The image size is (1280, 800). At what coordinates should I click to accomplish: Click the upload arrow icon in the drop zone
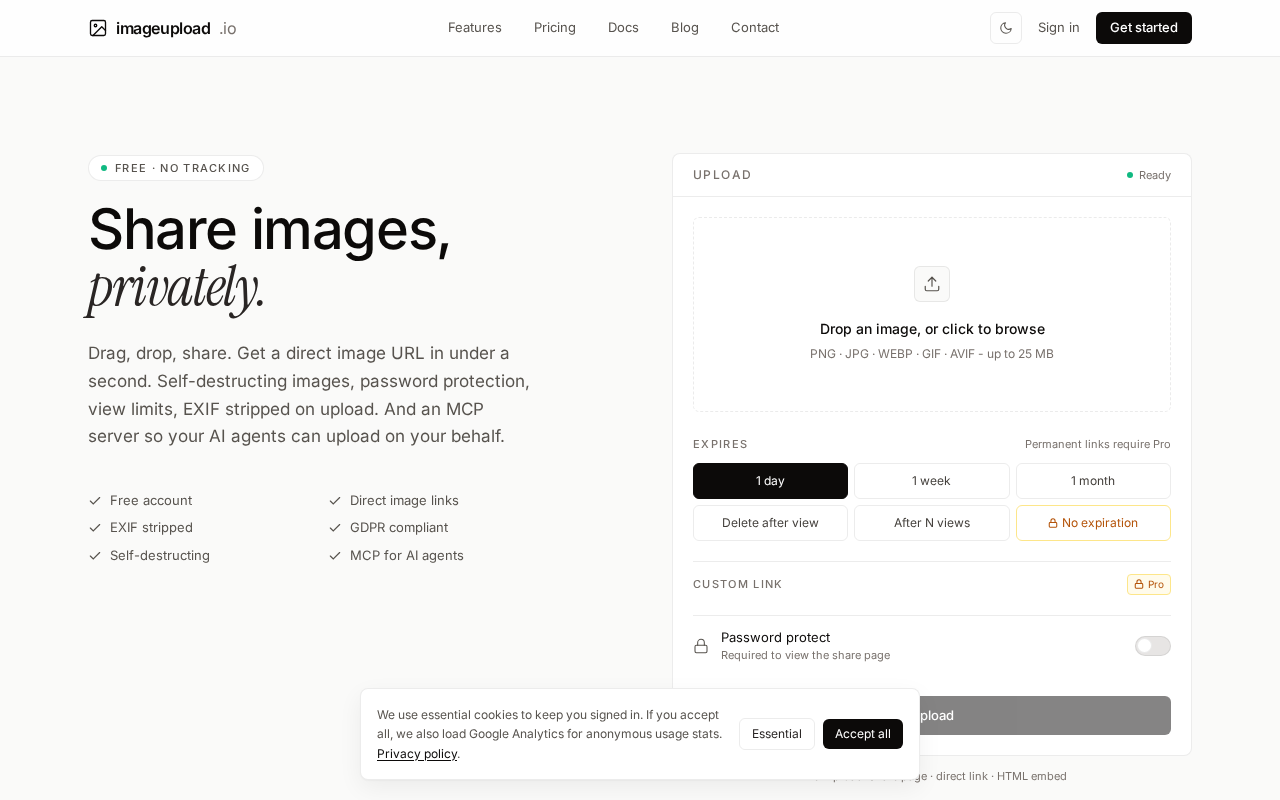coord(932,284)
